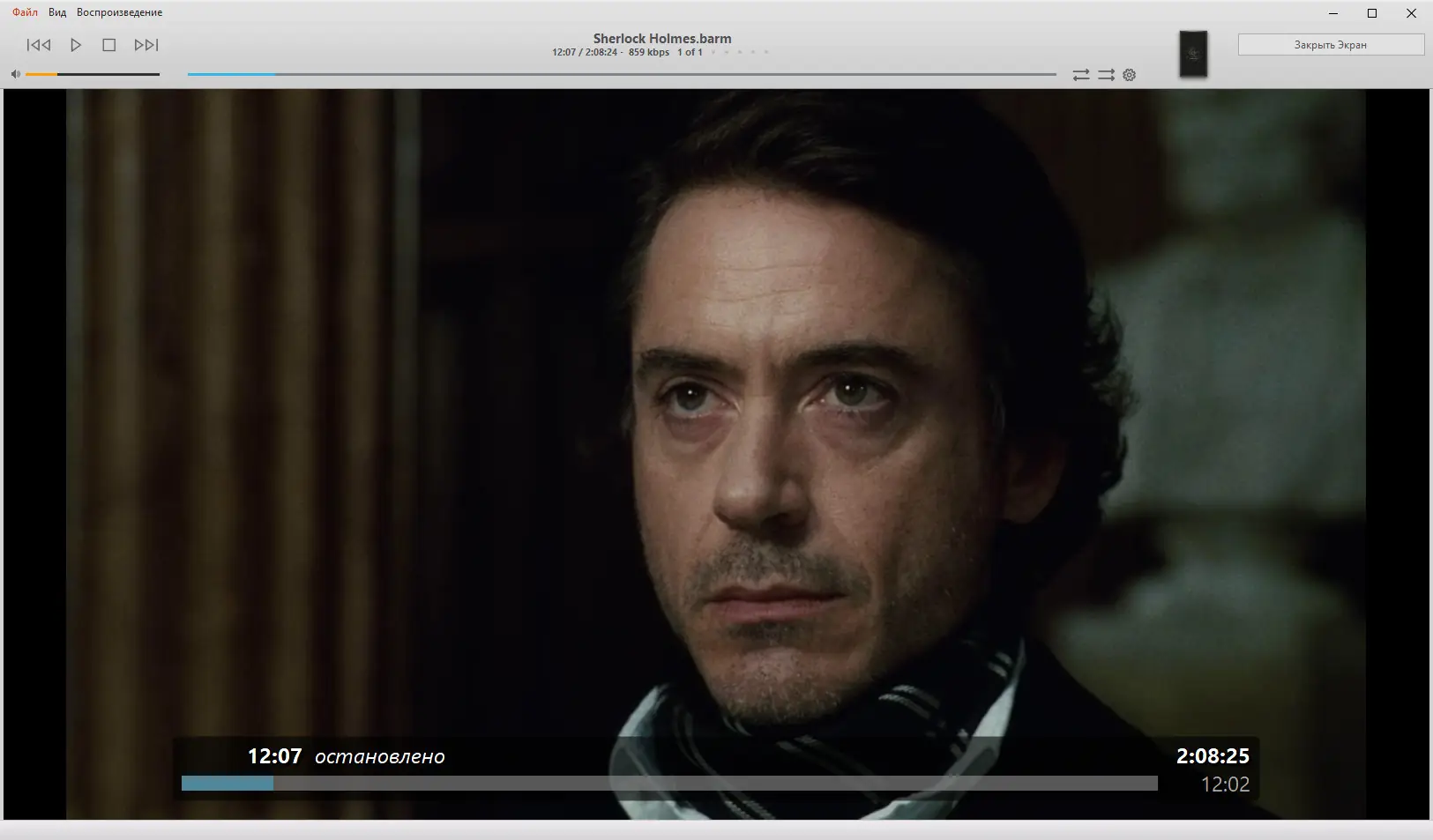Image resolution: width=1433 pixels, height=840 pixels.
Task: Click the 12:02 clock on the overlay
Action: [1225, 784]
